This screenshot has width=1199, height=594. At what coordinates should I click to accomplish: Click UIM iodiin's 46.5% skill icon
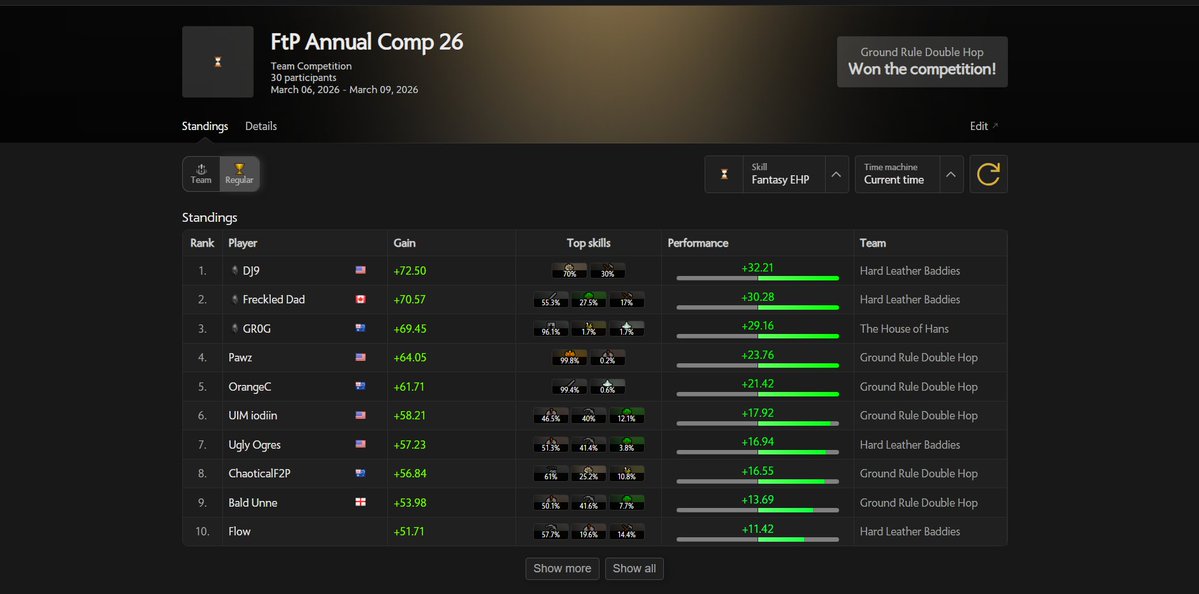click(551, 416)
